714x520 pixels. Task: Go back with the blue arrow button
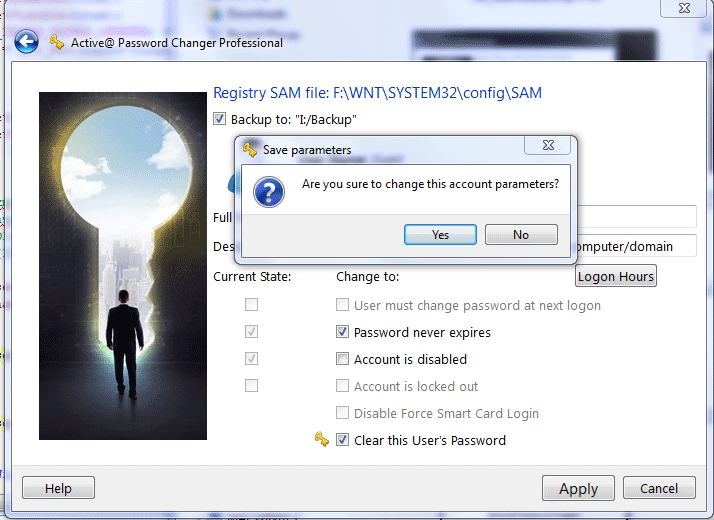click(x=26, y=42)
